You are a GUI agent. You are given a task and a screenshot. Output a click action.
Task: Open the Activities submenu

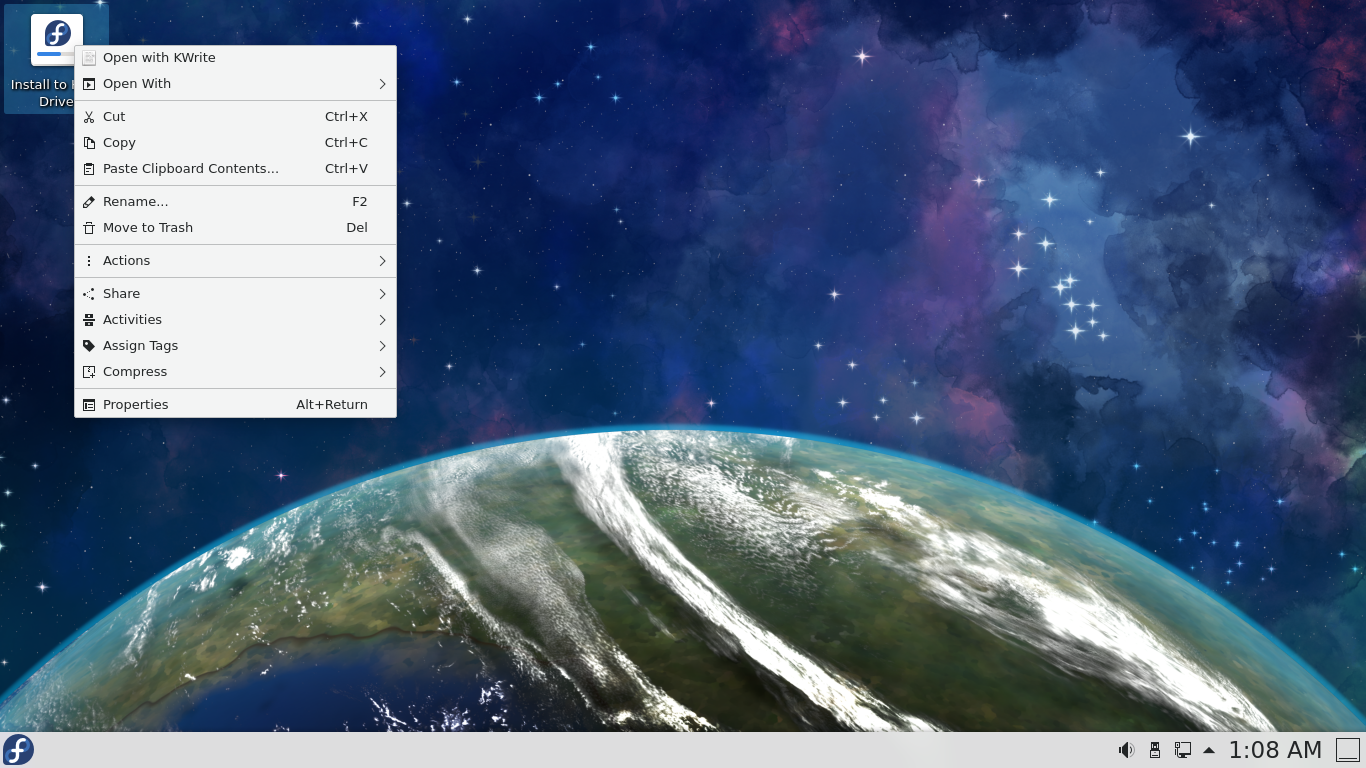click(x=235, y=320)
